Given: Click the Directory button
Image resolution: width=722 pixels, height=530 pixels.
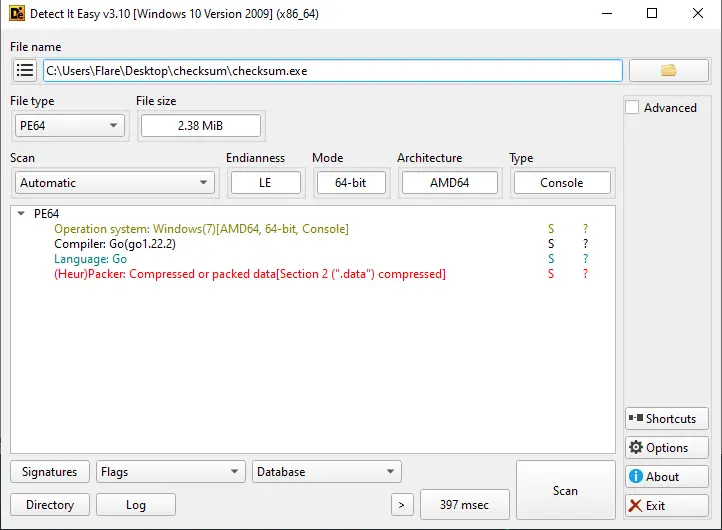Looking at the screenshot, I should pyautogui.click(x=50, y=505).
